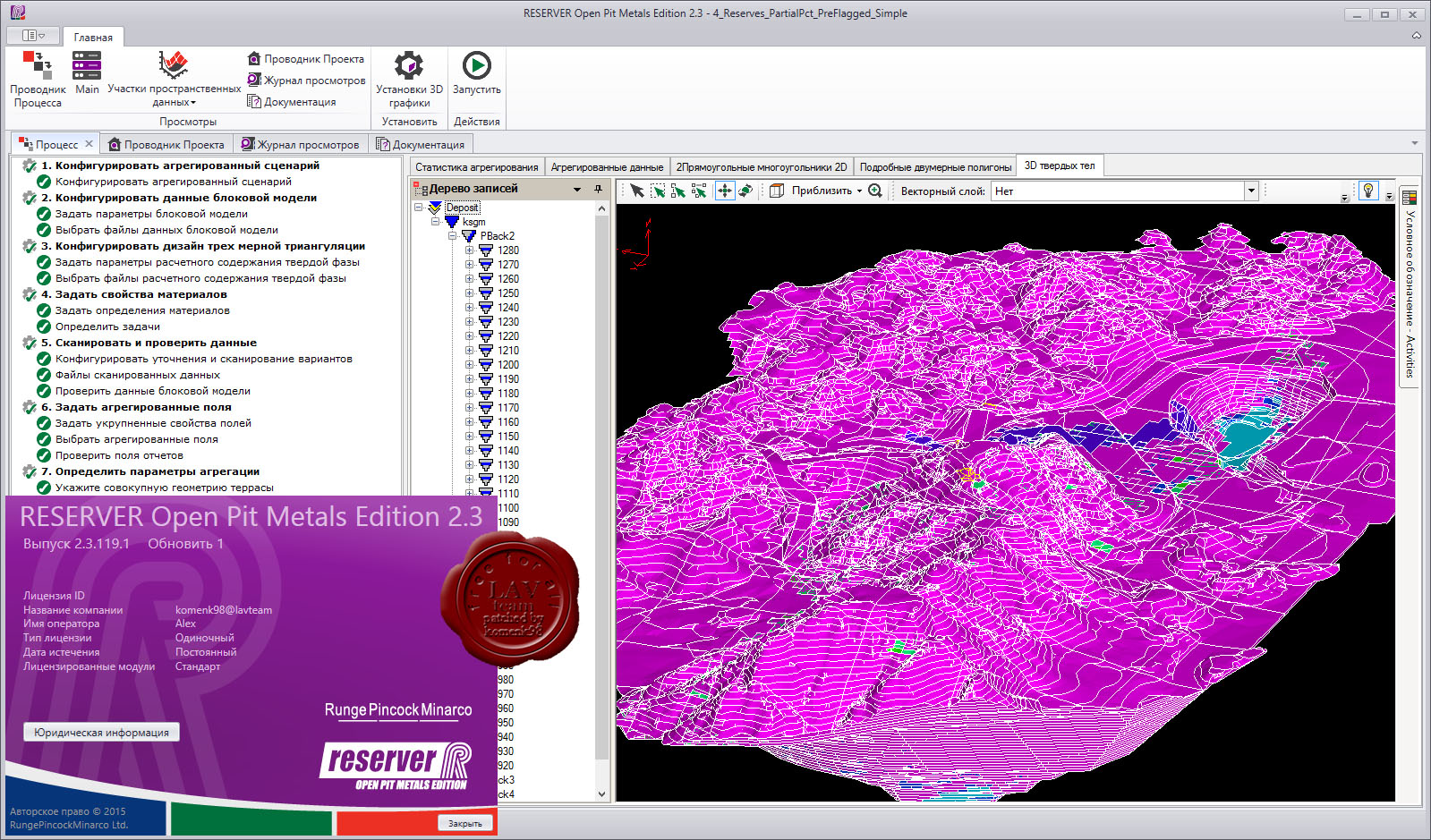Activate the rotate view tool
This screenshot has width=1431, height=840.
pyautogui.click(x=745, y=191)
